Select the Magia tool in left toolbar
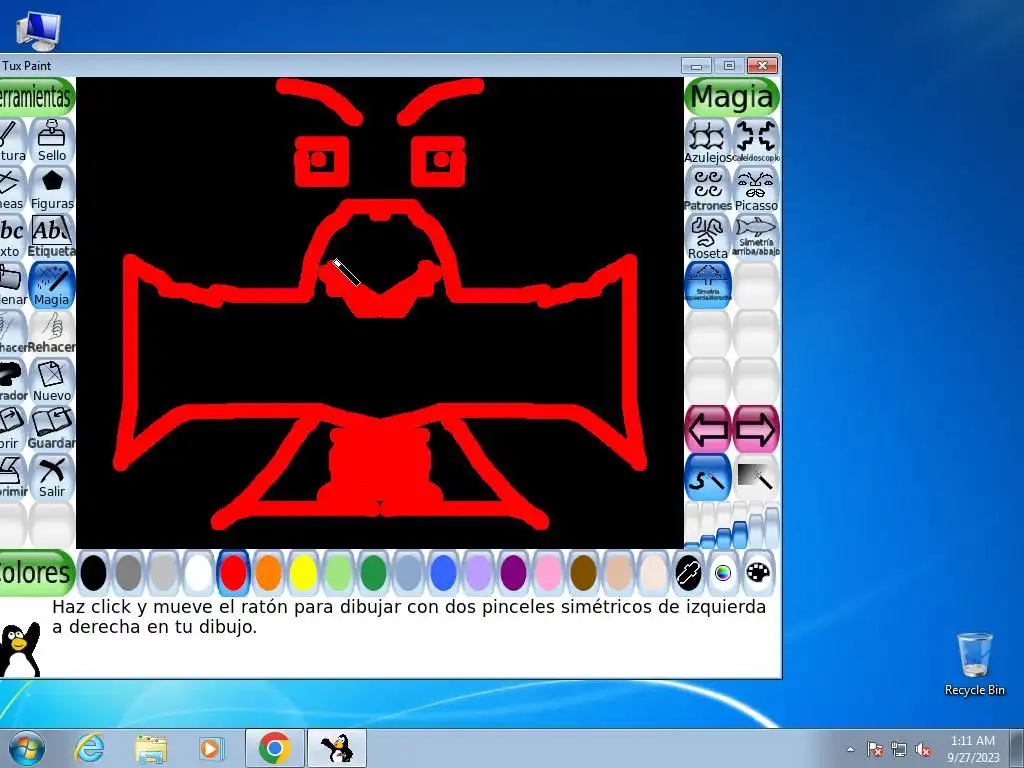Image resolution: width=1024 pixels, height=768 pixels. pos(52,285)
